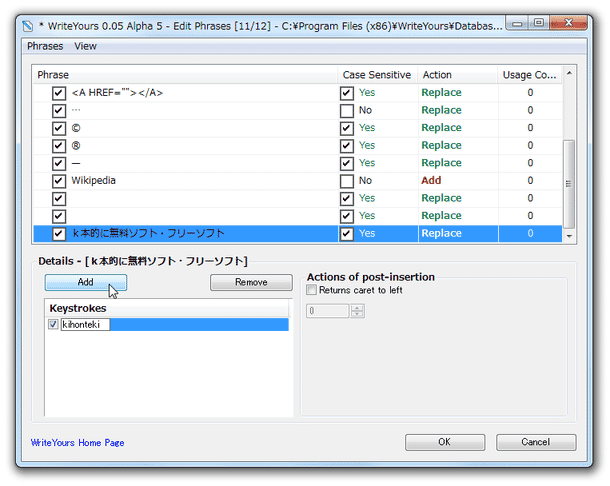The height and width of the screenshot is (486, 610).
Task: Click the OK button
Action: pyautogui.click(x=445, y=442)
